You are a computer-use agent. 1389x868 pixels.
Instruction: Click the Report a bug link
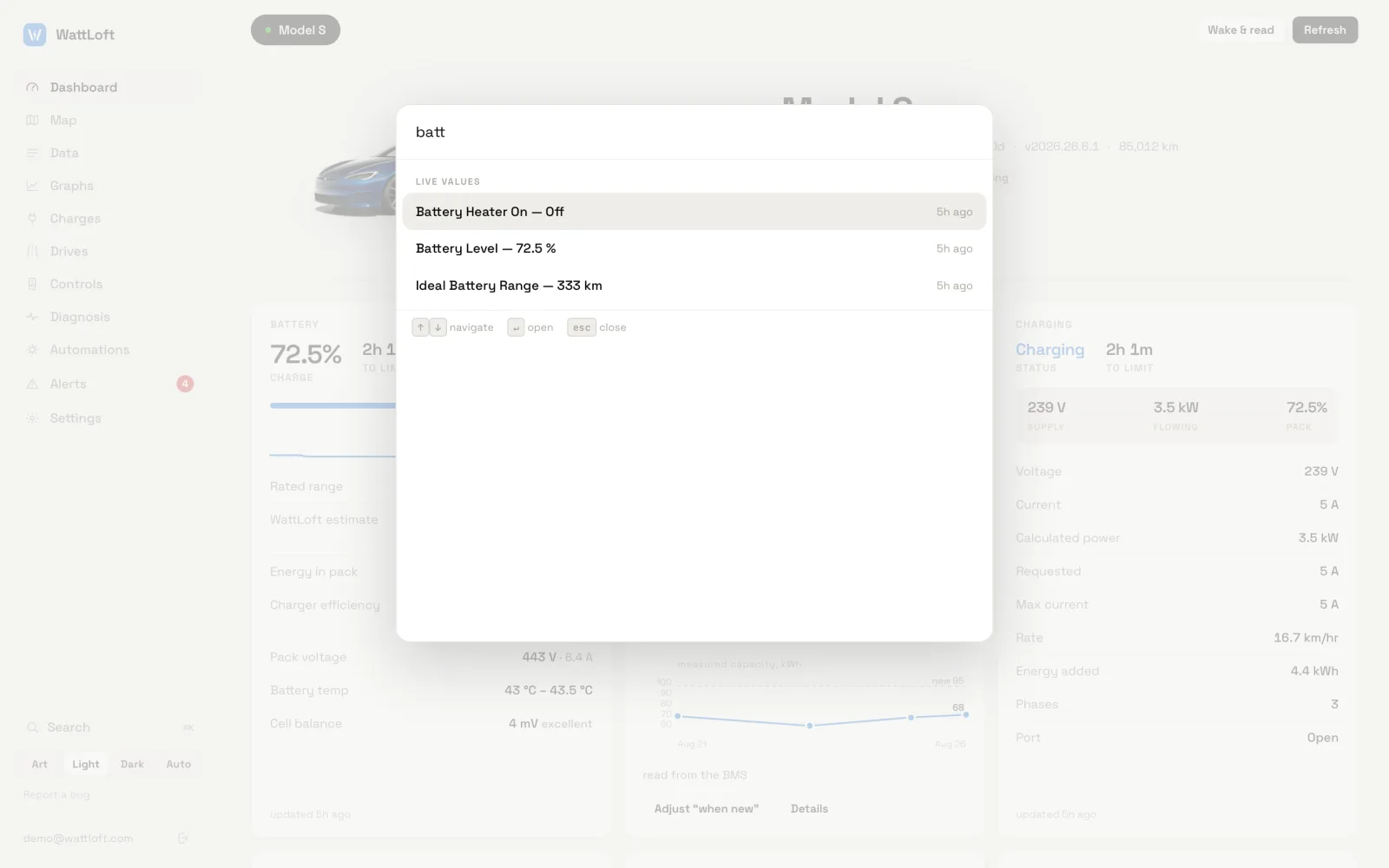click(56, 795)
